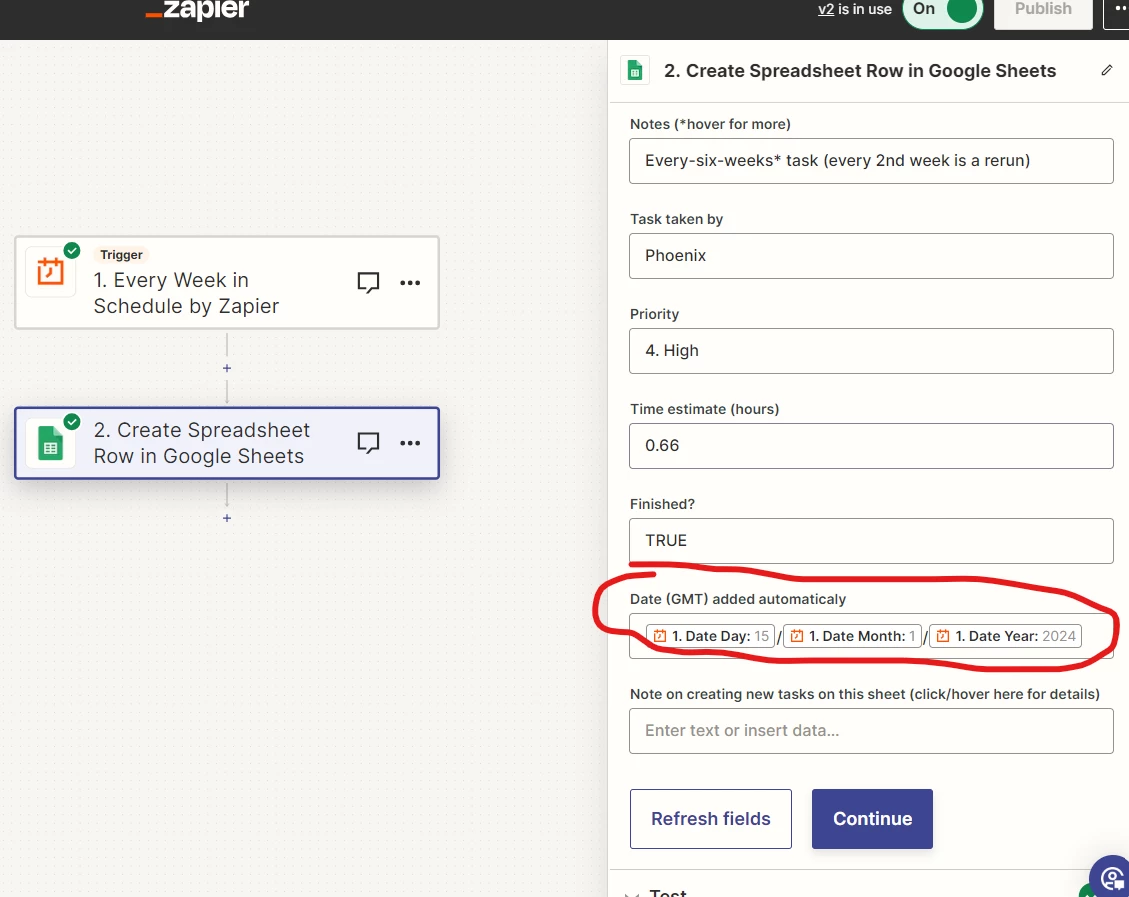Open the top bar more menu
Image resolution: width=1129 pixels, height=897 pixels.
tap(1118, 9)
